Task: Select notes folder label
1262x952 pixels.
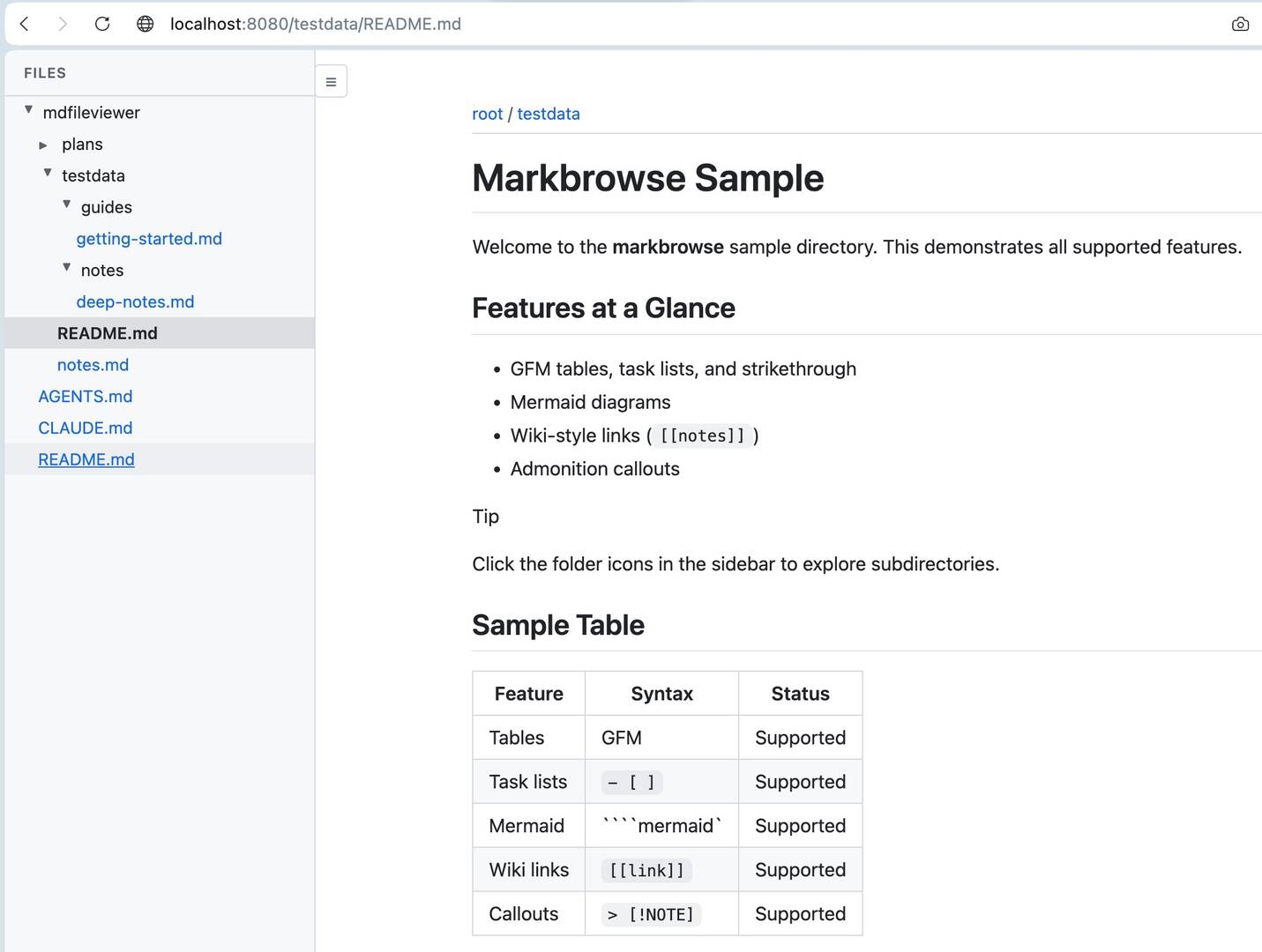Action: [x=102, y=271]
